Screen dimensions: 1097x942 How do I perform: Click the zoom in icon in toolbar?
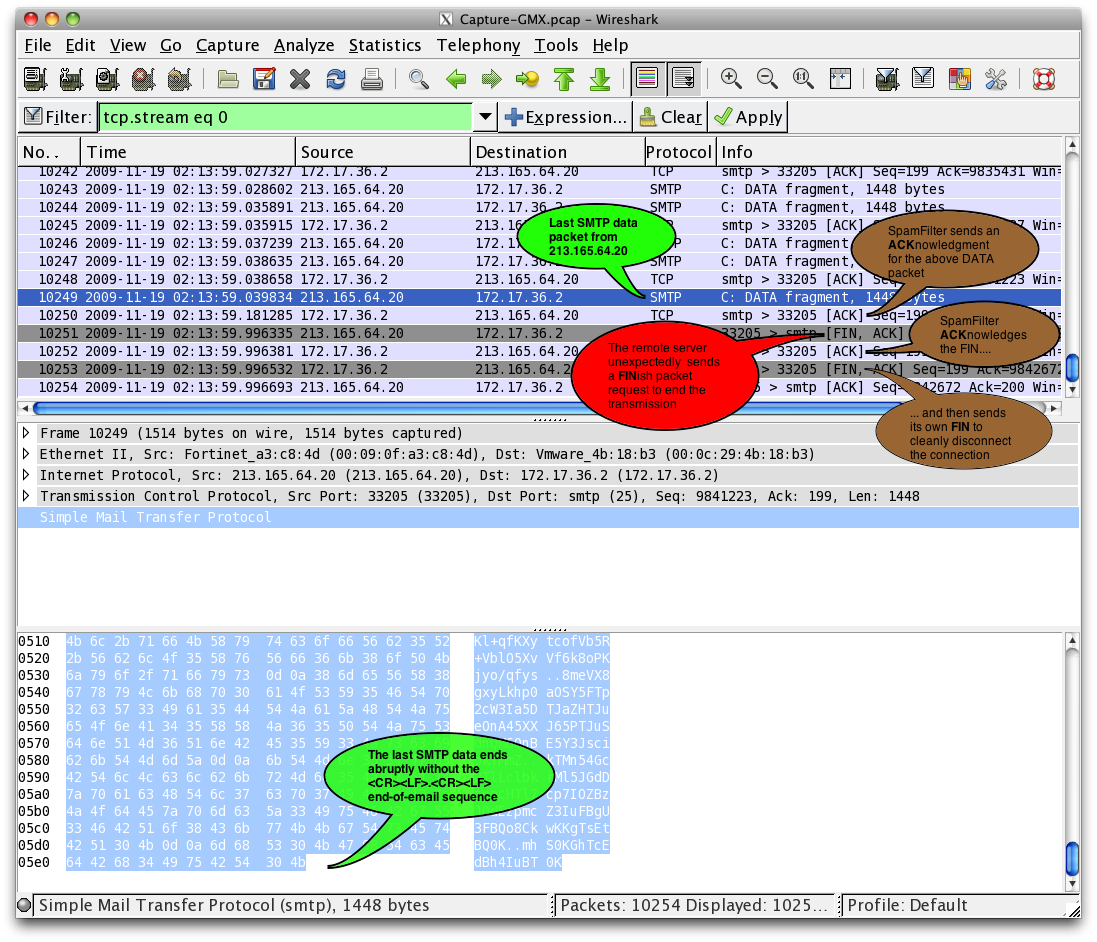click(x=731, y=79)
